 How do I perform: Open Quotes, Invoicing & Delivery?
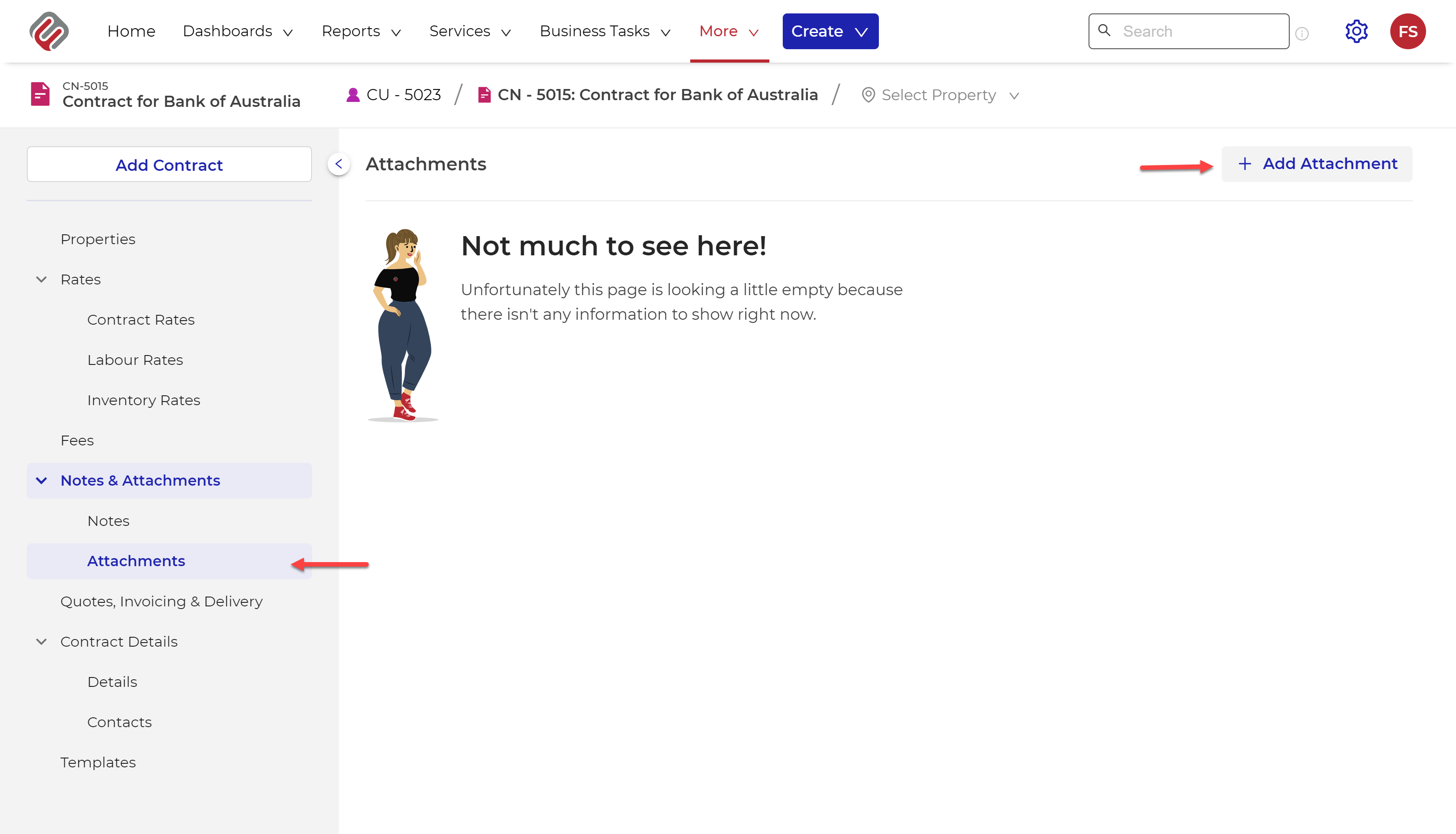click(x=161, y=601)
